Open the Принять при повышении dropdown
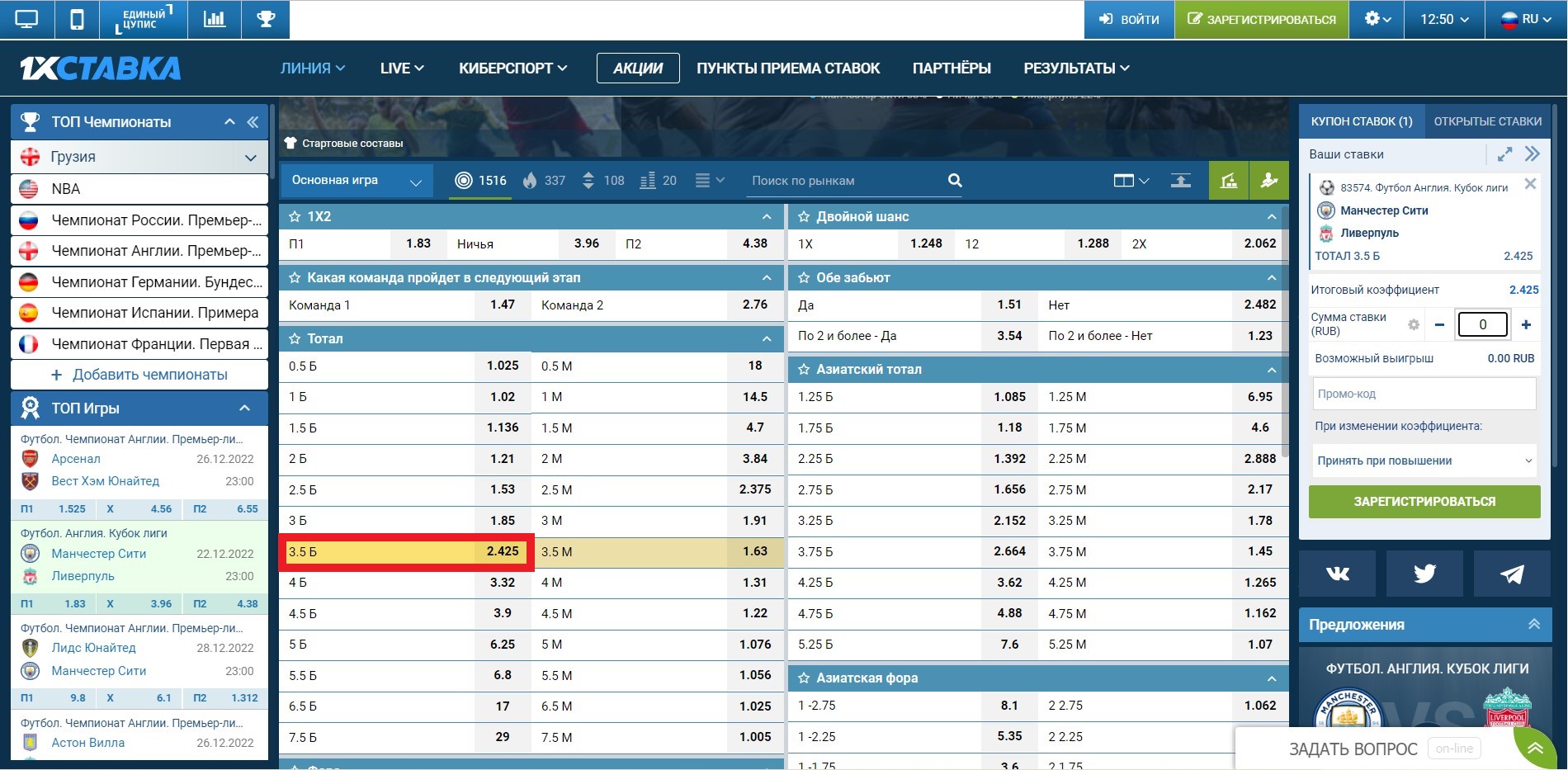Screen dimensions: 1568x770 tap(1424, 461)
